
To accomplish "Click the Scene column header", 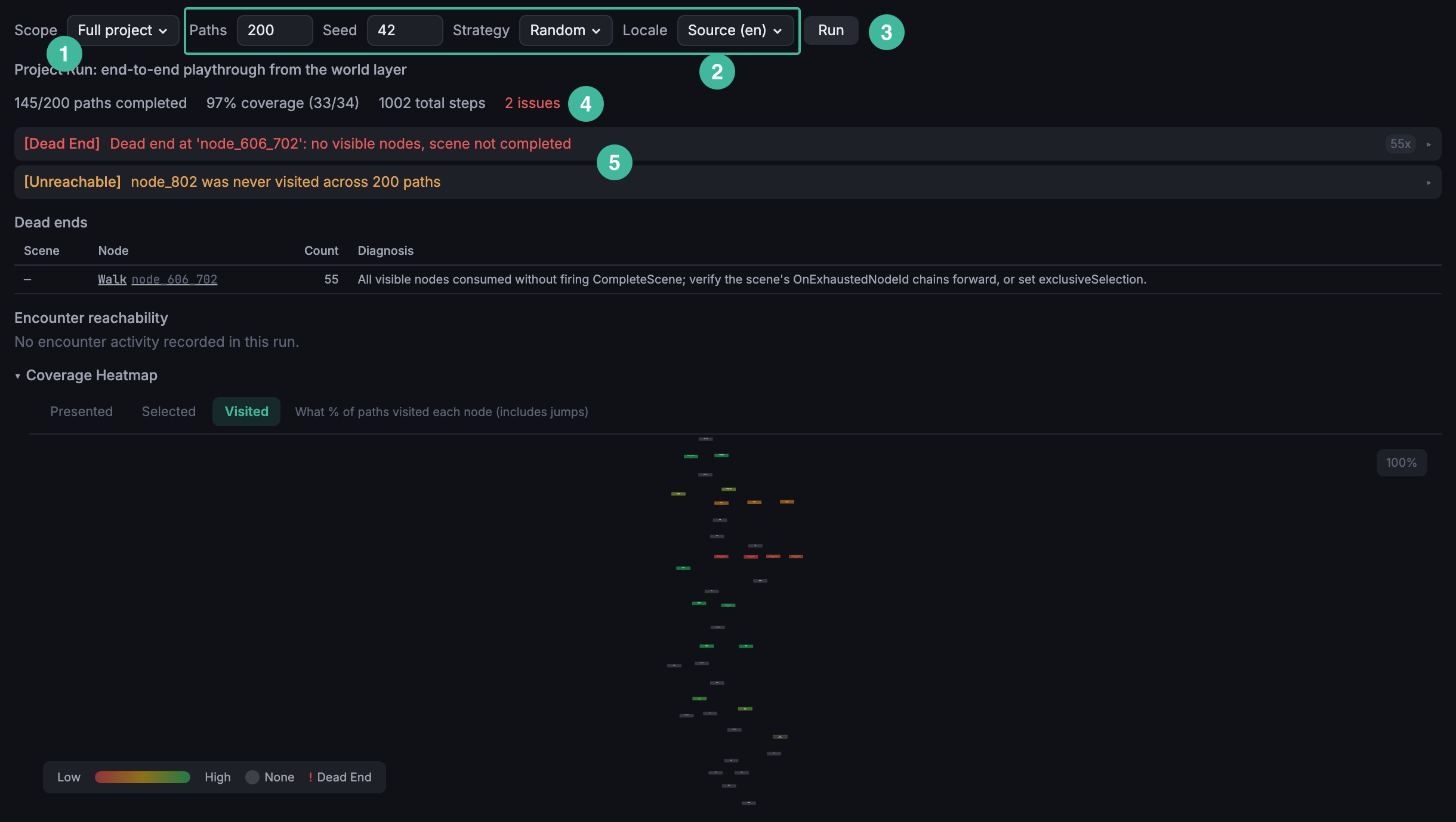I will pos(42,251).
